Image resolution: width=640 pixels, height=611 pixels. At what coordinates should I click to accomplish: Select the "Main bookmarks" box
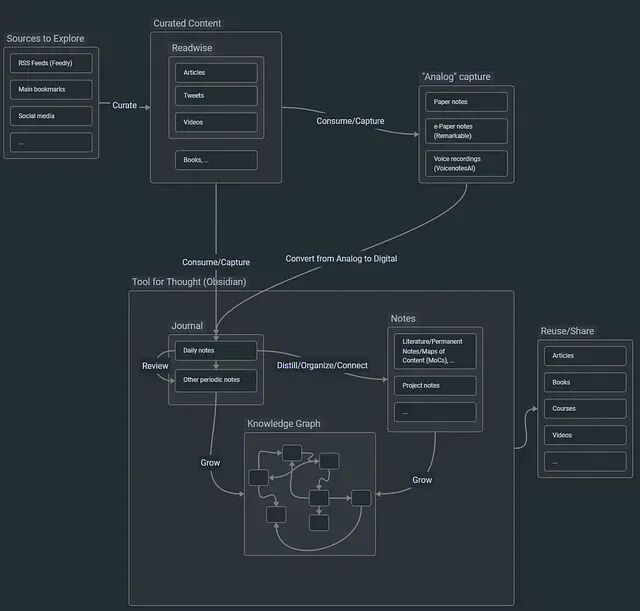click(51, 89)
